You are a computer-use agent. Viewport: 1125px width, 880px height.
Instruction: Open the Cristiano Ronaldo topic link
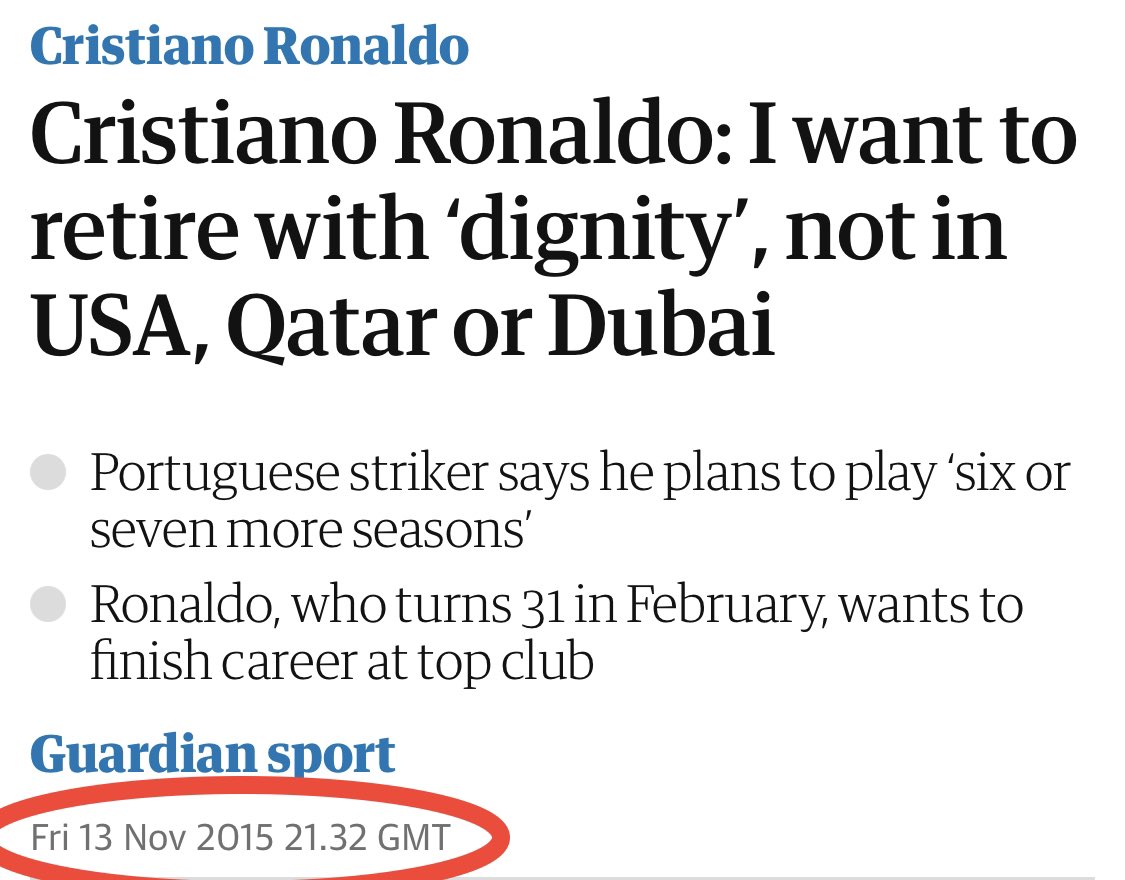pyautogui.click(x=249, y=46)
